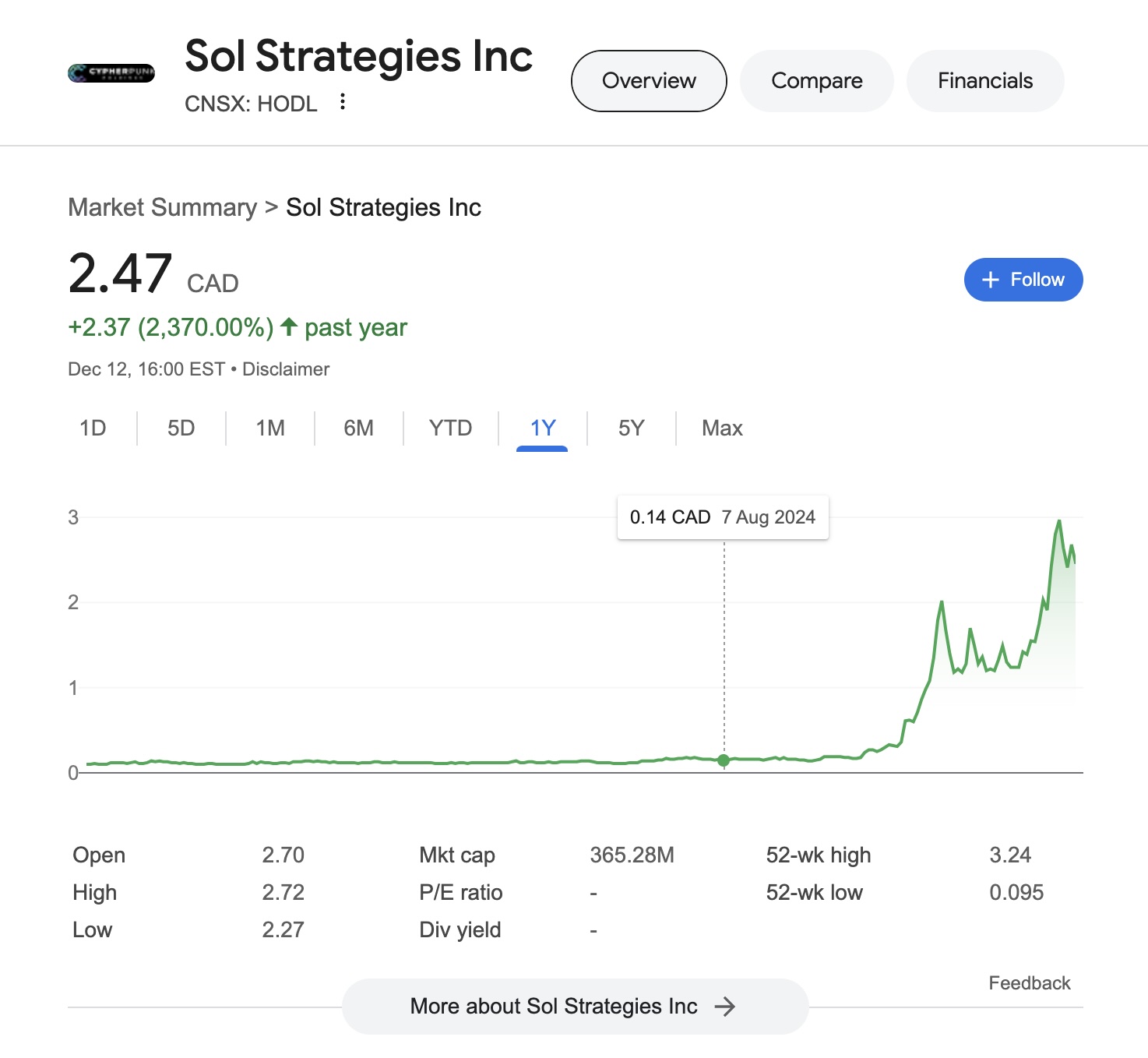
Task: Click the plus icon in Follow button
Action: pyautogui.click(x=990, y=280)
